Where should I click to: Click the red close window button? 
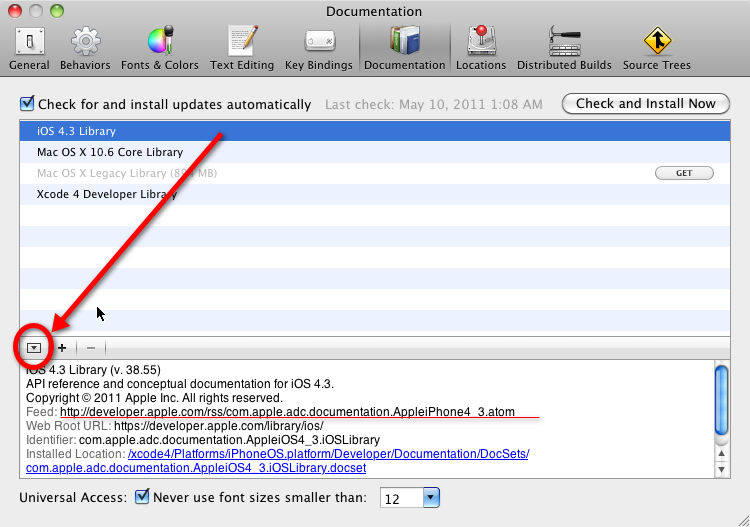[x=15, y=11]
